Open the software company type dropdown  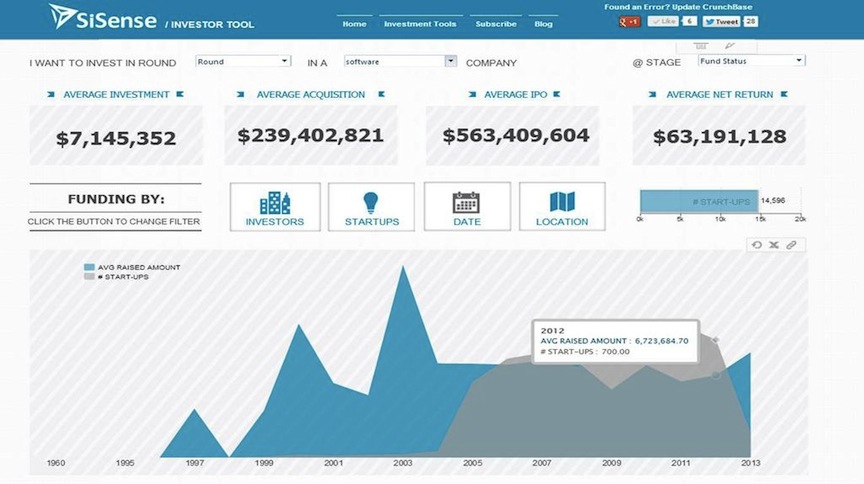pyautogui.click(x=401, y=61)
